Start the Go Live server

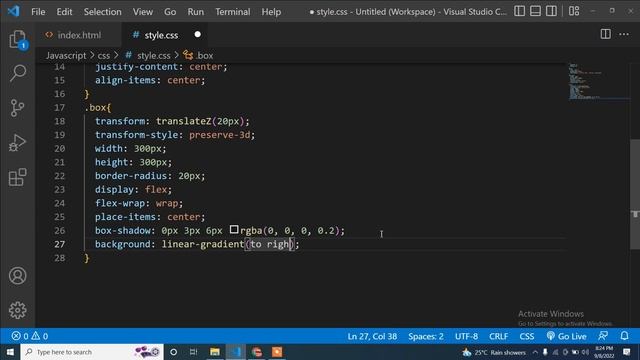[x=567, y=336]
